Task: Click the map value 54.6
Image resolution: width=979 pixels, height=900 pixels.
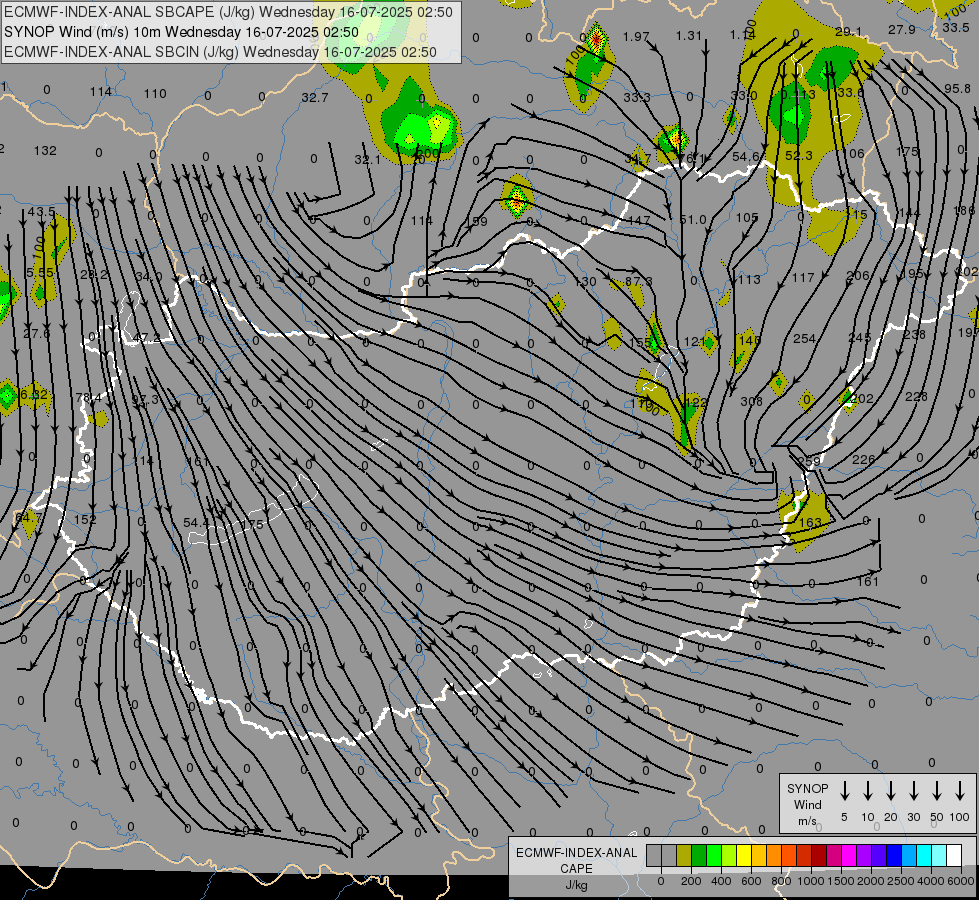Action: pos(745,156)
